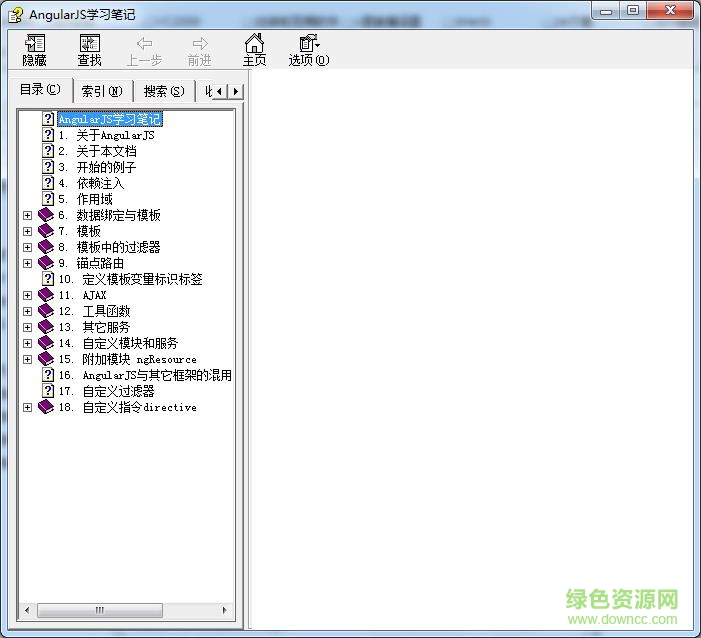Click book icon of 14. 自定义模块和服务
Viewport: 701px width, 638px height.
pos(46,343)
